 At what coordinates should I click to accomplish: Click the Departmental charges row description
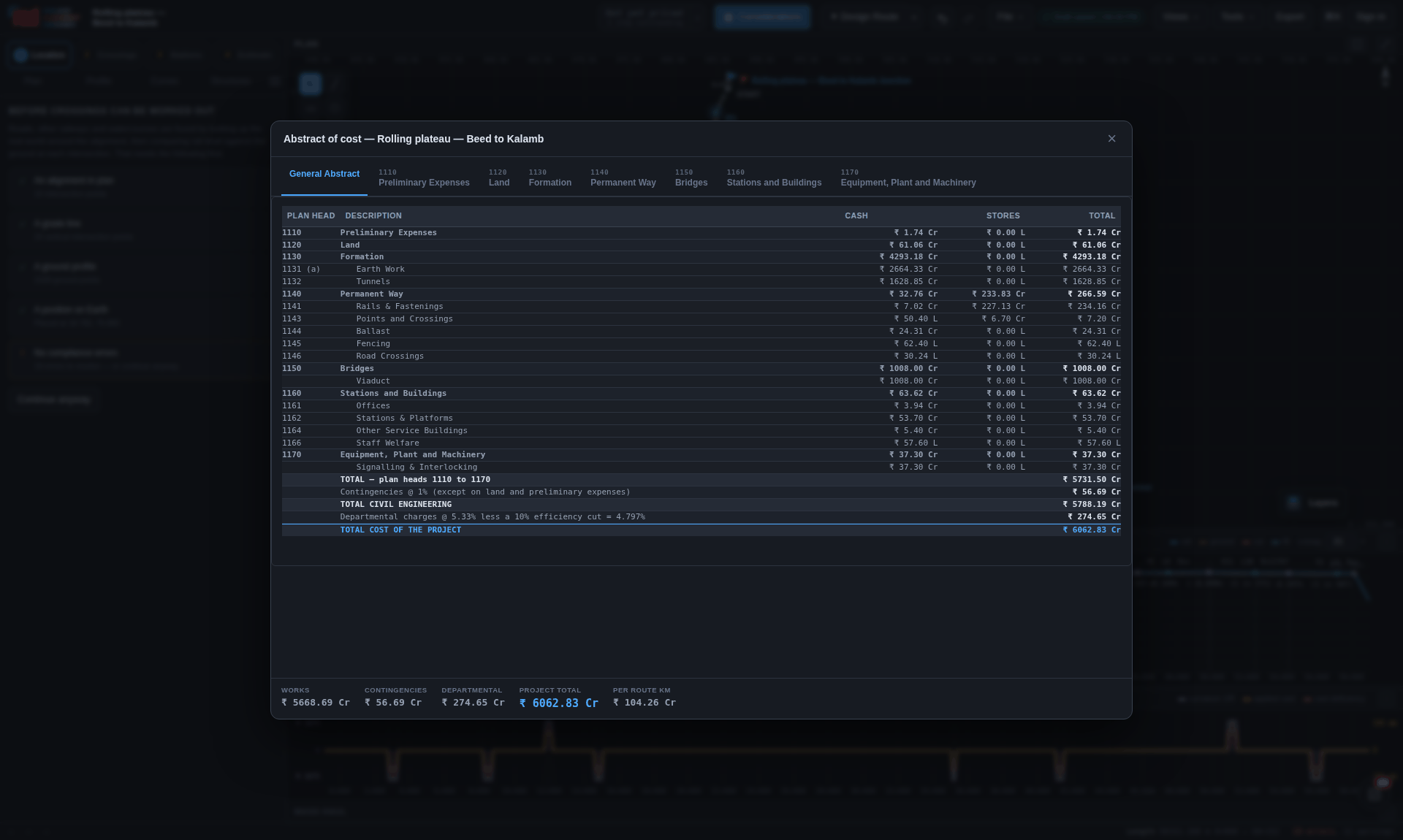(493, 517)
